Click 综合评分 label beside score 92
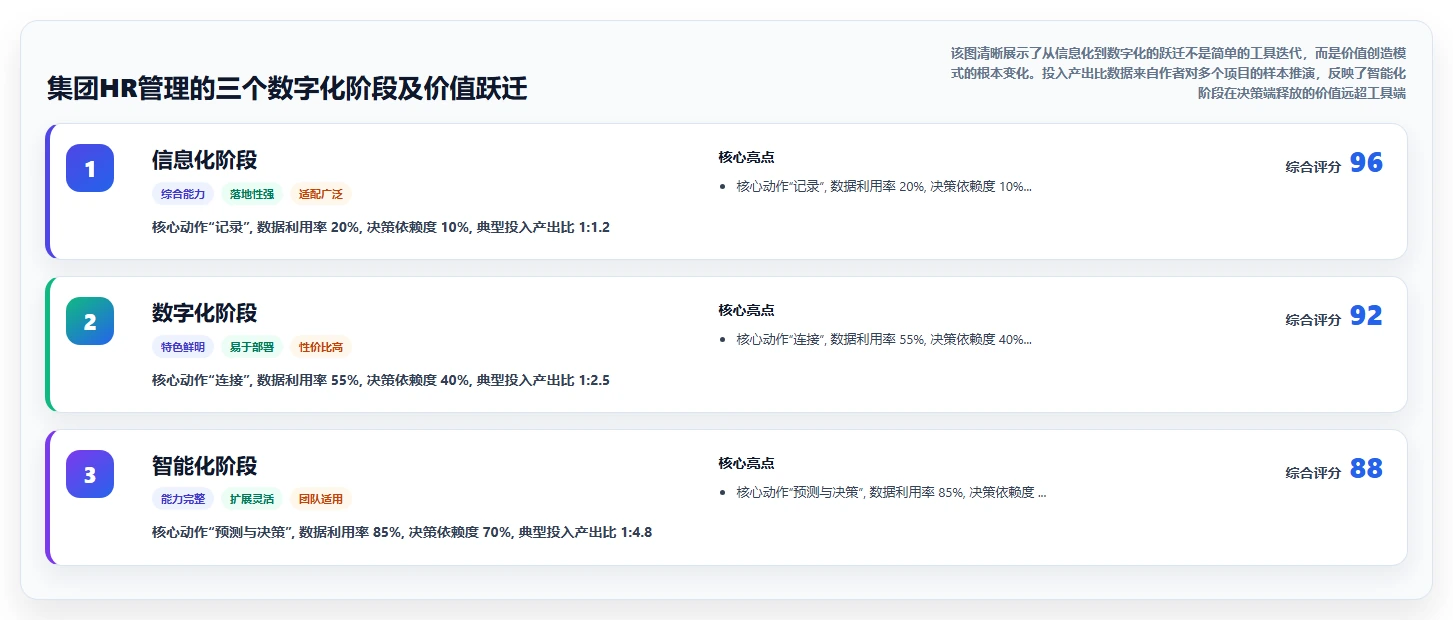The width and height of the screenshot is (1453, 620). click(1313, 320)
